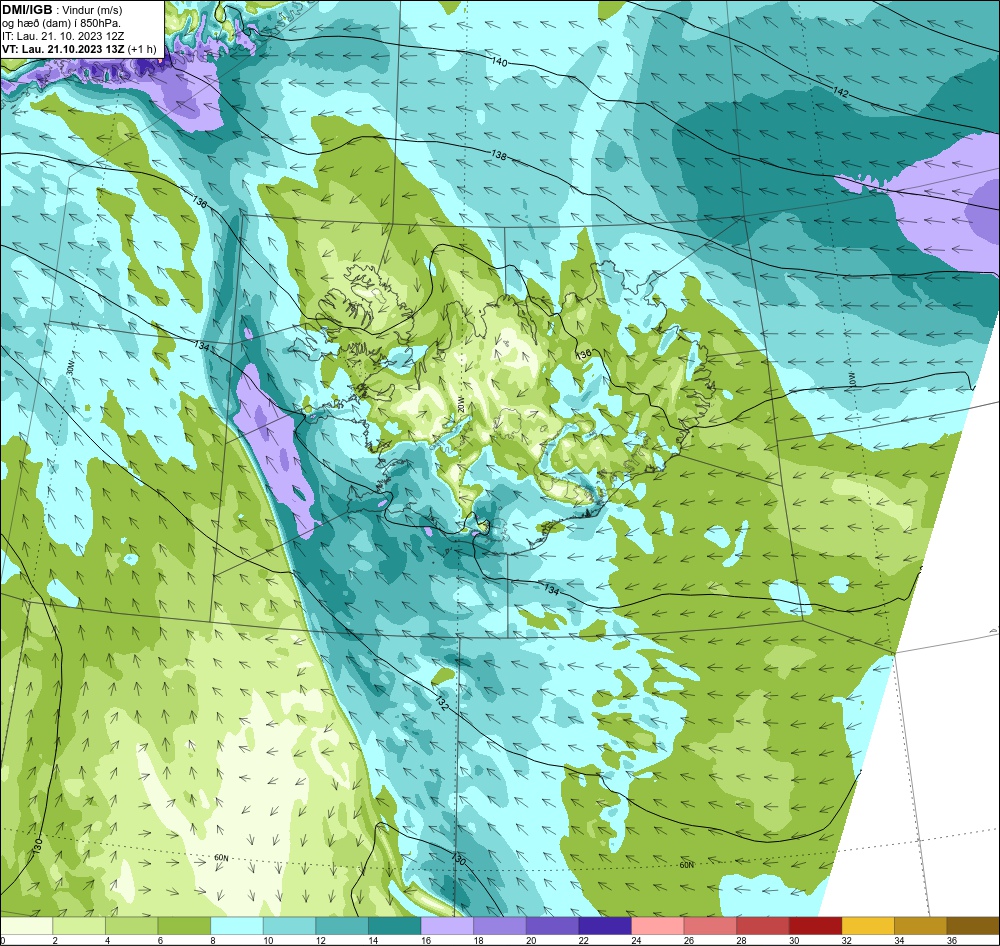Screen dimensions: 1000x946
Task: Pick the 2–4 m/s legend color box
Action: coord(79,925)
